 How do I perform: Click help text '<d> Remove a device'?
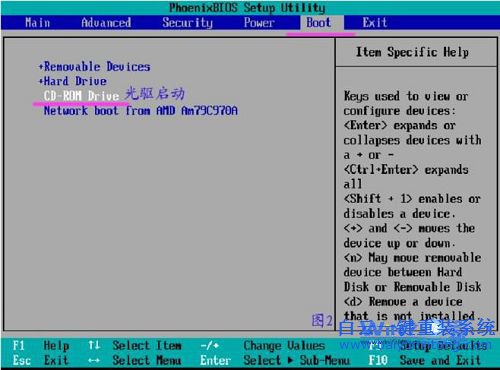click(403, 302)
